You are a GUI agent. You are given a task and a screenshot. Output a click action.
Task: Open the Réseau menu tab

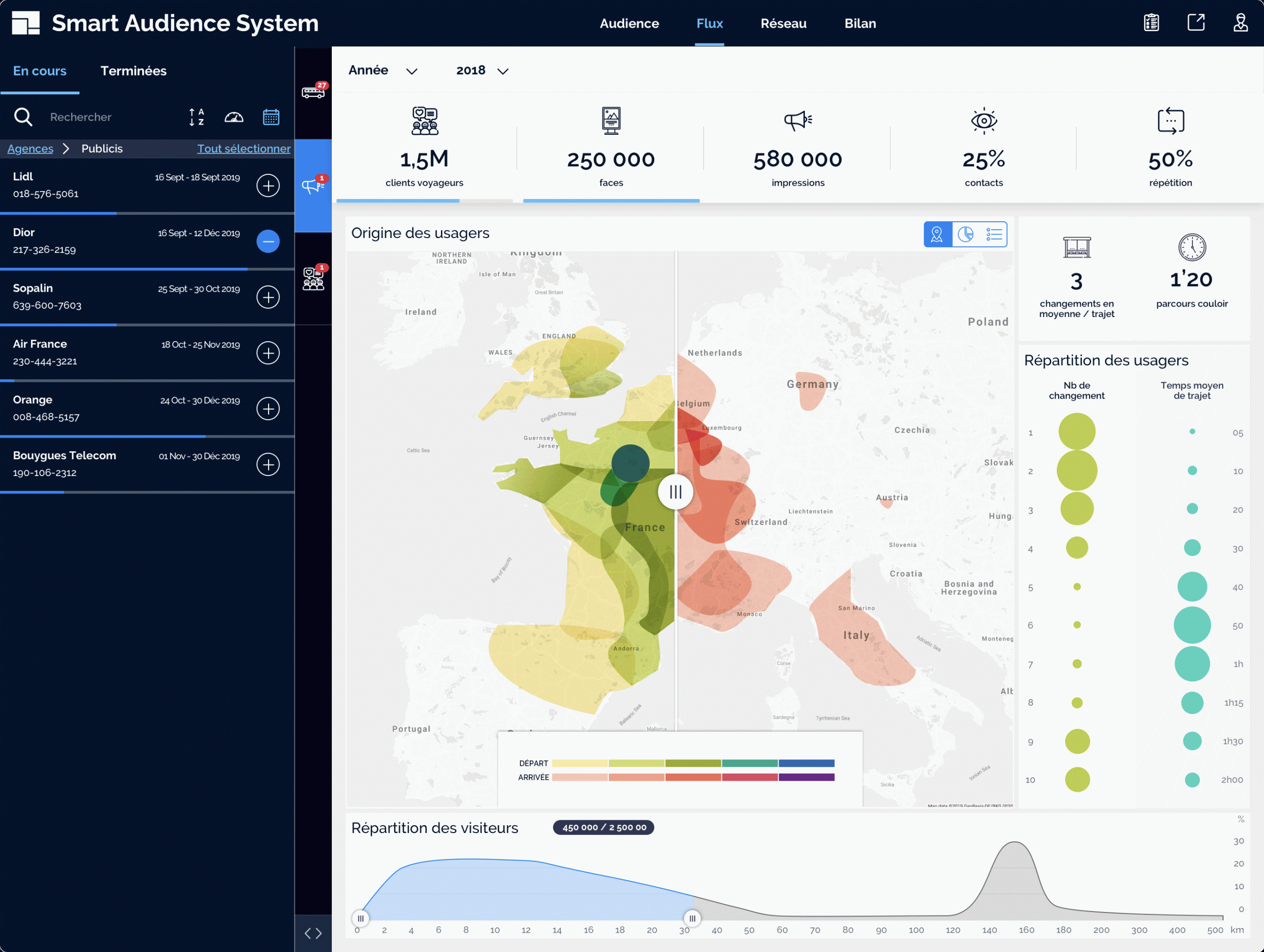coord(783,23)
